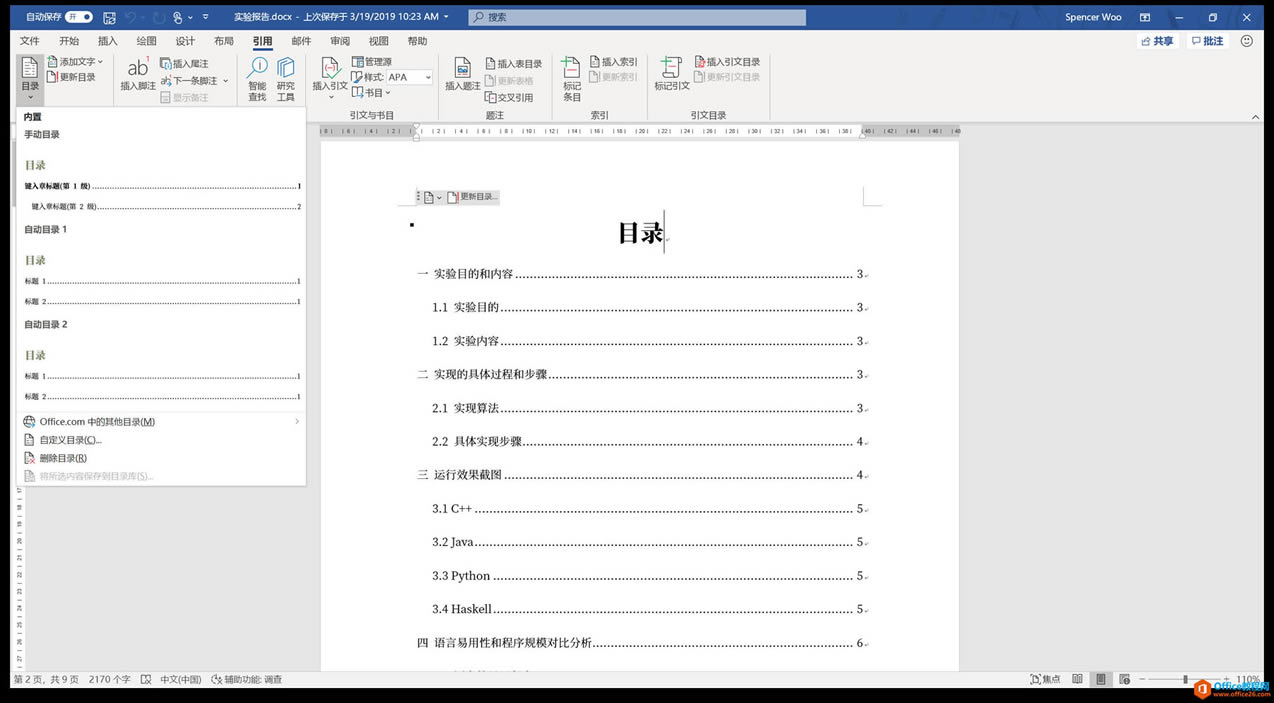
Task: Click the 共享 share button
Action: [x=1156, y=41]
